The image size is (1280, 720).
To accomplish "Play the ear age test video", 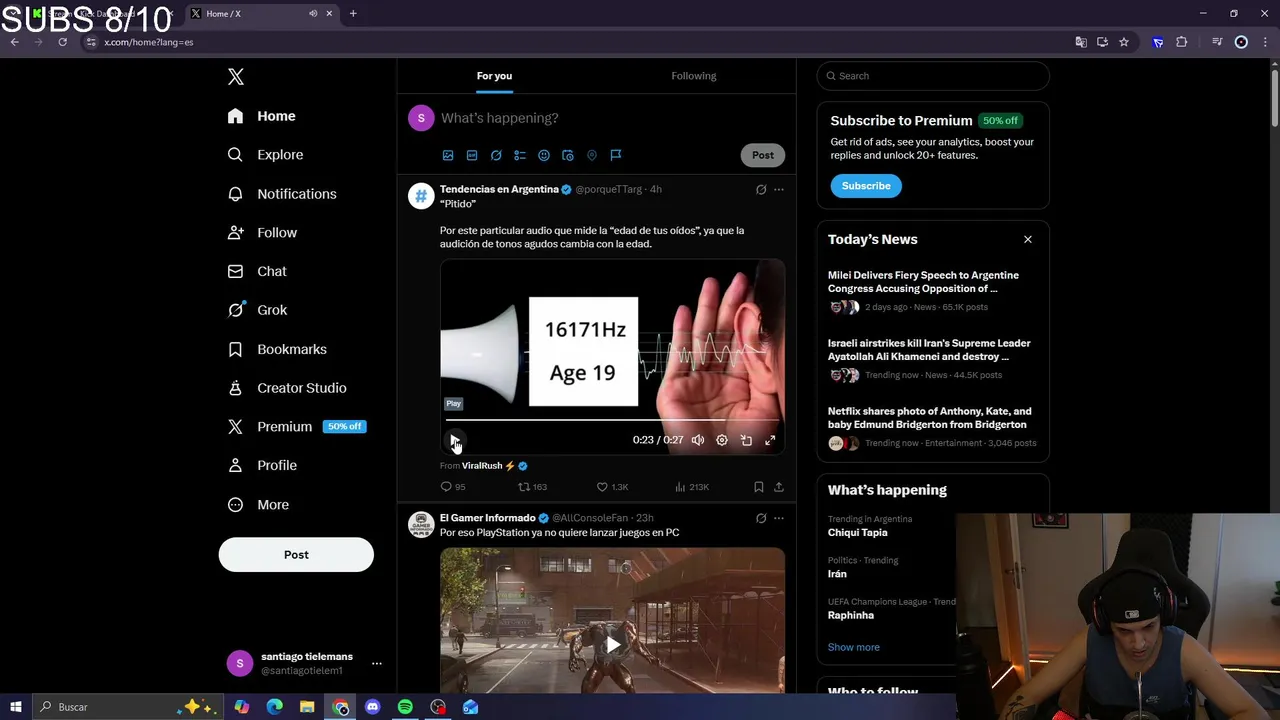I will pos(455,440).
